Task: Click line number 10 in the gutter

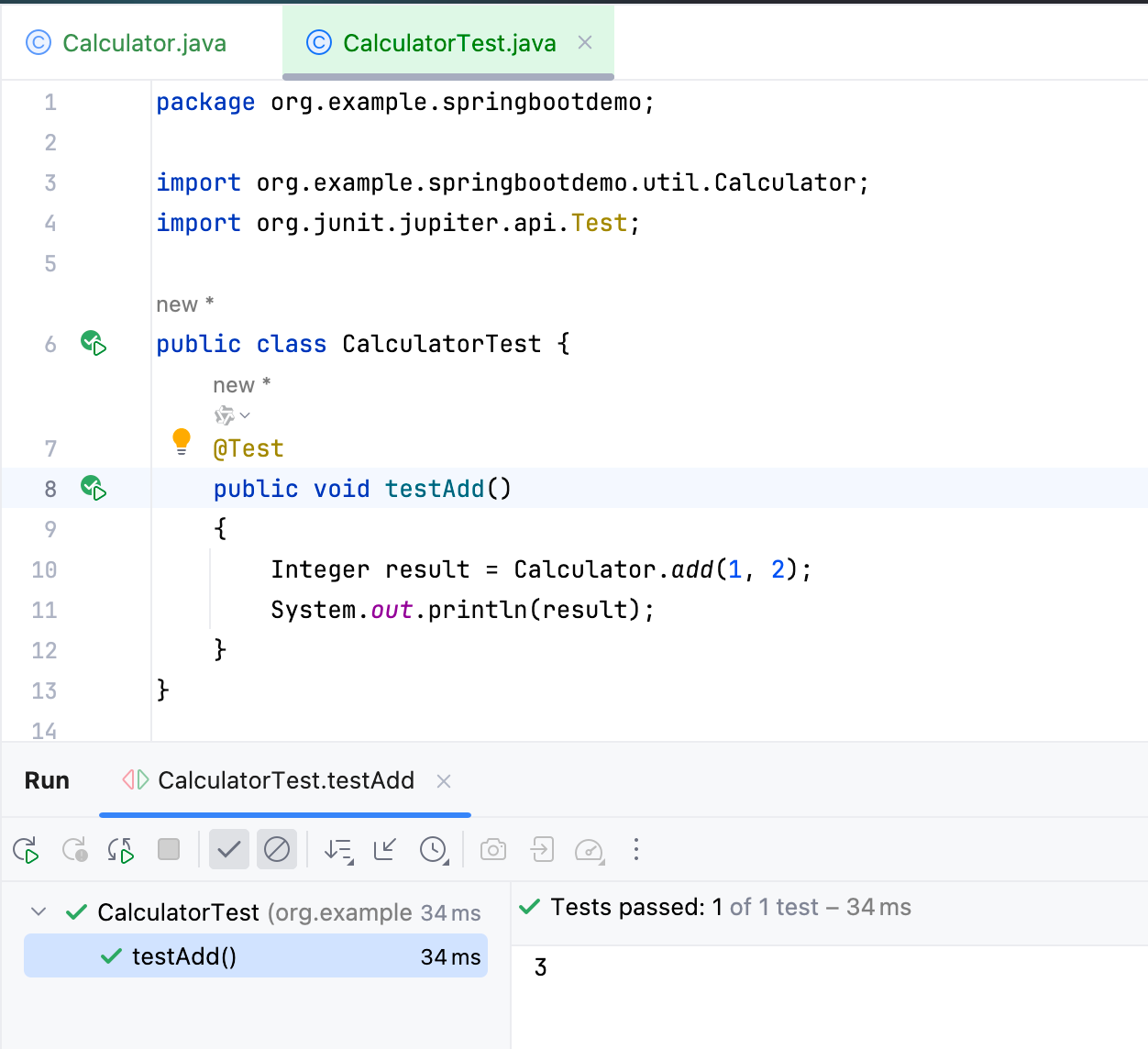Action: 44,569
